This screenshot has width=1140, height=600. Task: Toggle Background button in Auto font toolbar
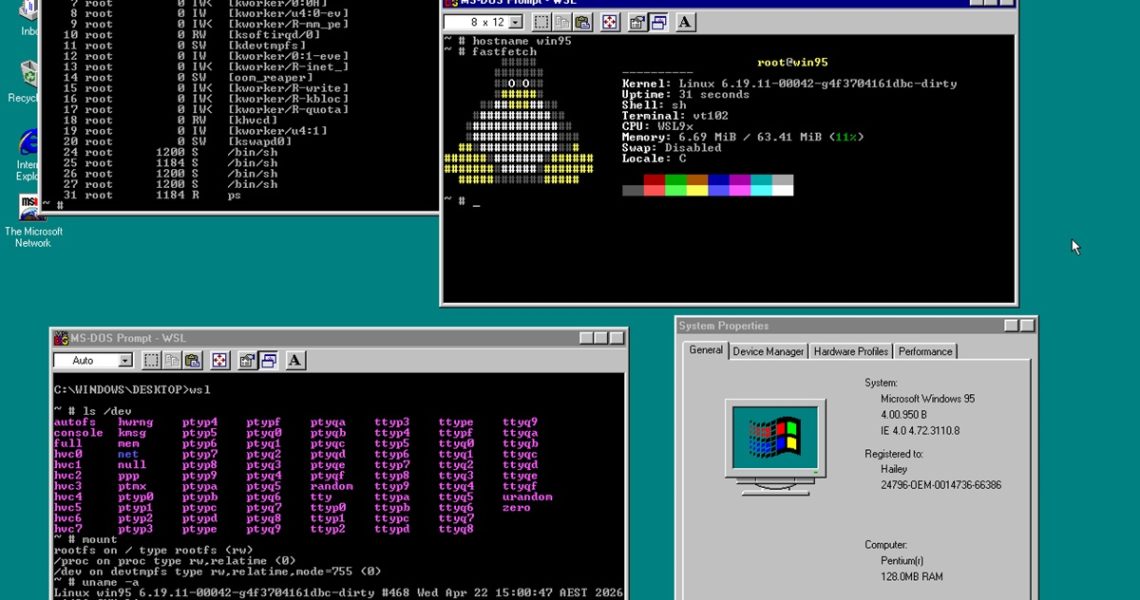[268, 360]
